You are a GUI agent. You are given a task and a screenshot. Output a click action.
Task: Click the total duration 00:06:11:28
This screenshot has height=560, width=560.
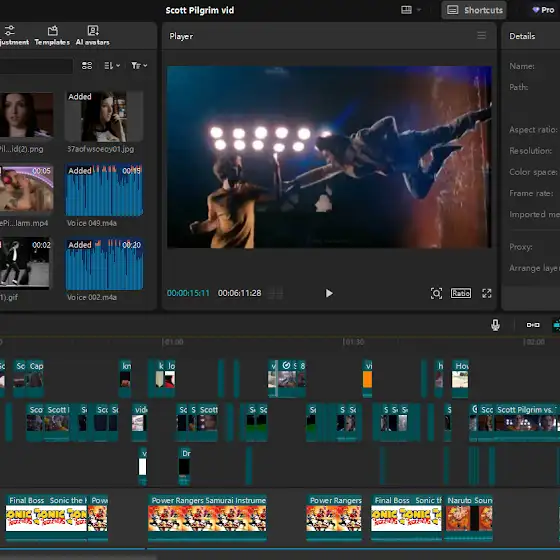240,293
